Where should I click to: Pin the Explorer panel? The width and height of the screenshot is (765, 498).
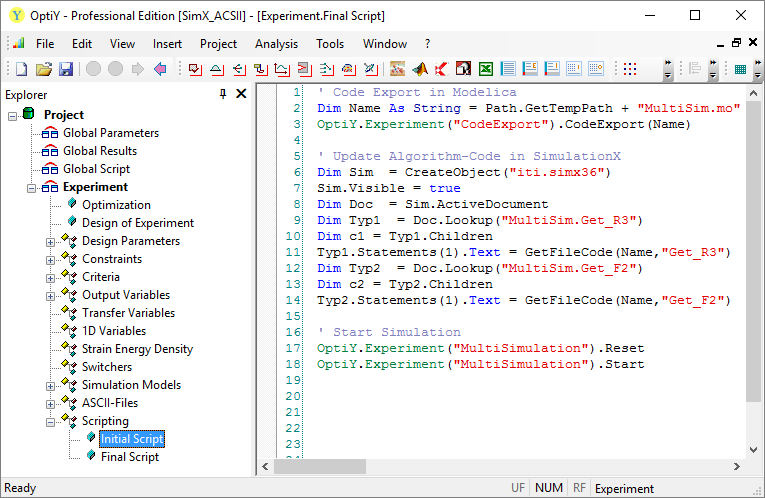pyautogui.click(x=223, y=94)
